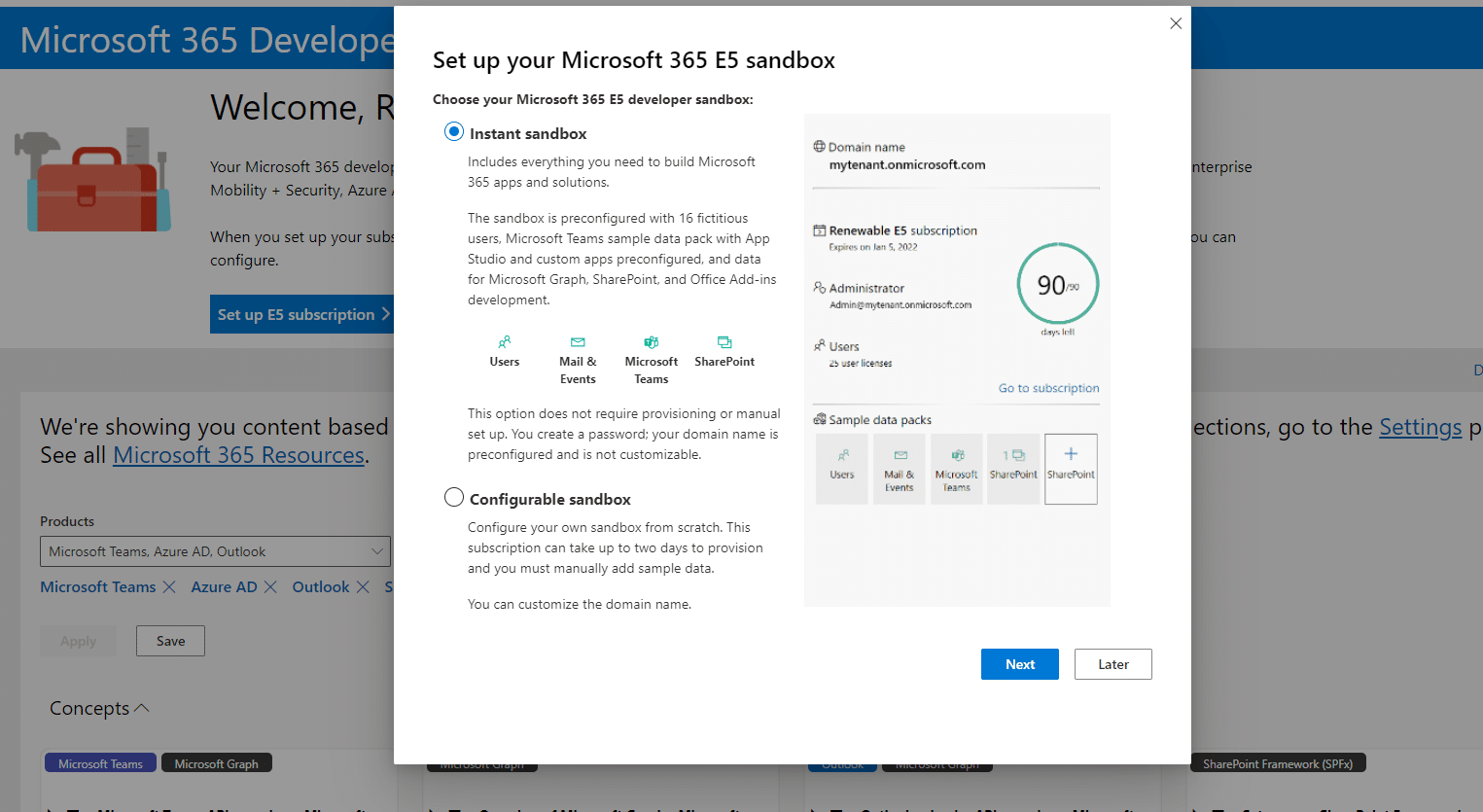Click the Microsoft Teams sample data pack tile
1483x812 pixels.
point(956,470)
